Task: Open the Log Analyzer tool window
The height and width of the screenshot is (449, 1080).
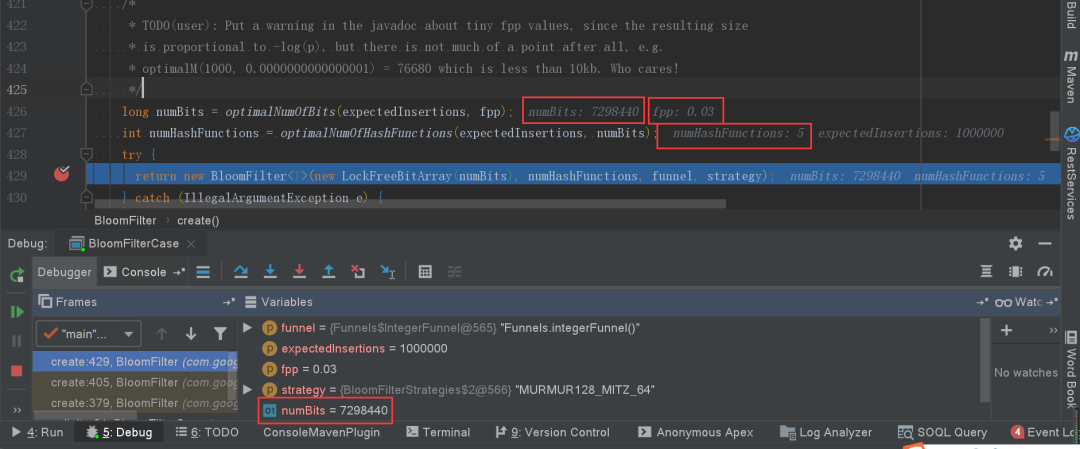Action: (x=826, y=432)
